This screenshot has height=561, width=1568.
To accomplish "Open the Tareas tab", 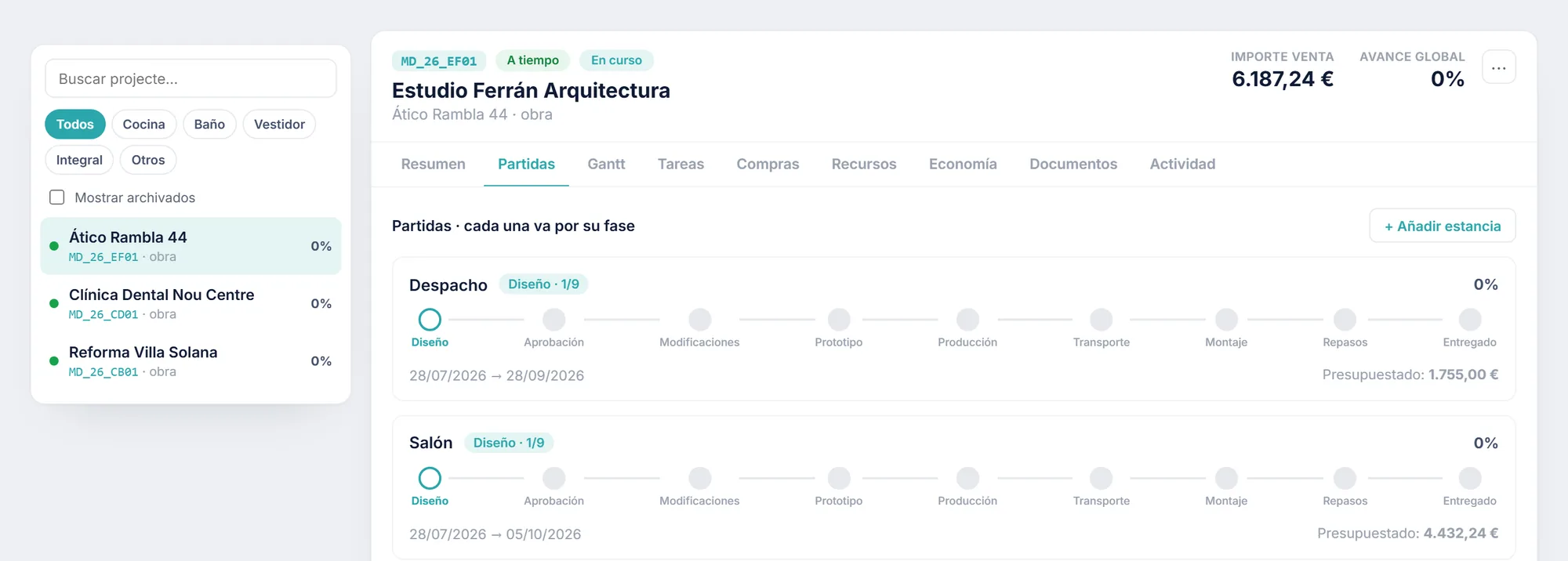I will [x=681, y=164].
